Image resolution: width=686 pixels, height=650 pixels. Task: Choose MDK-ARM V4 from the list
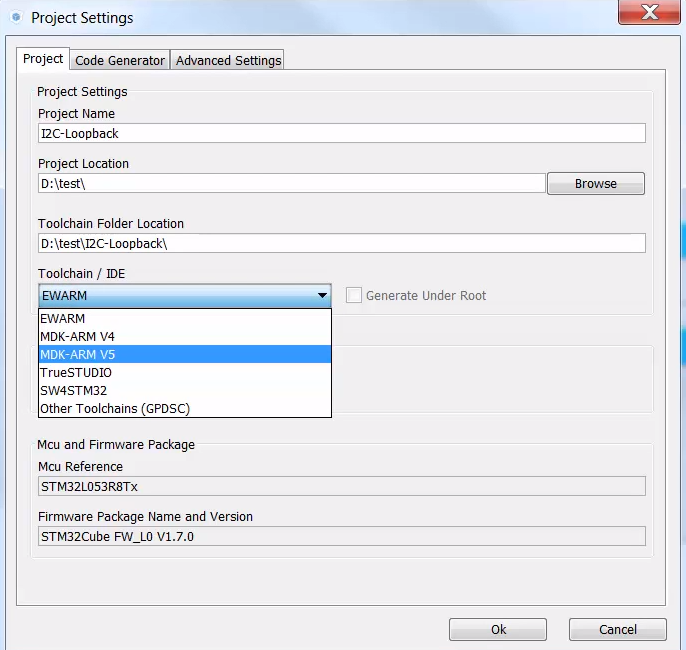tap(185, 336)
